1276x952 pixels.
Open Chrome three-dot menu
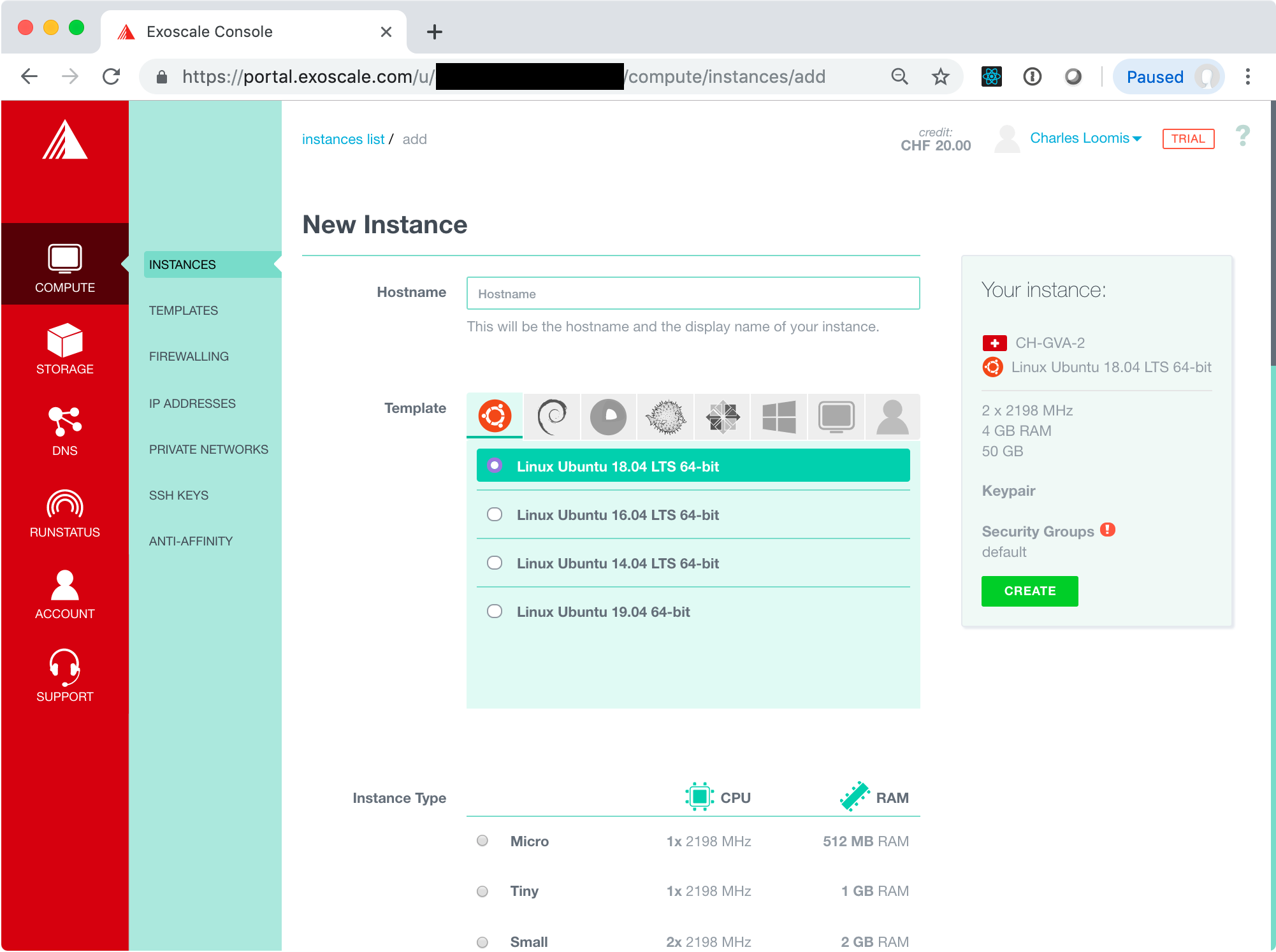[x=1248, y=76]
